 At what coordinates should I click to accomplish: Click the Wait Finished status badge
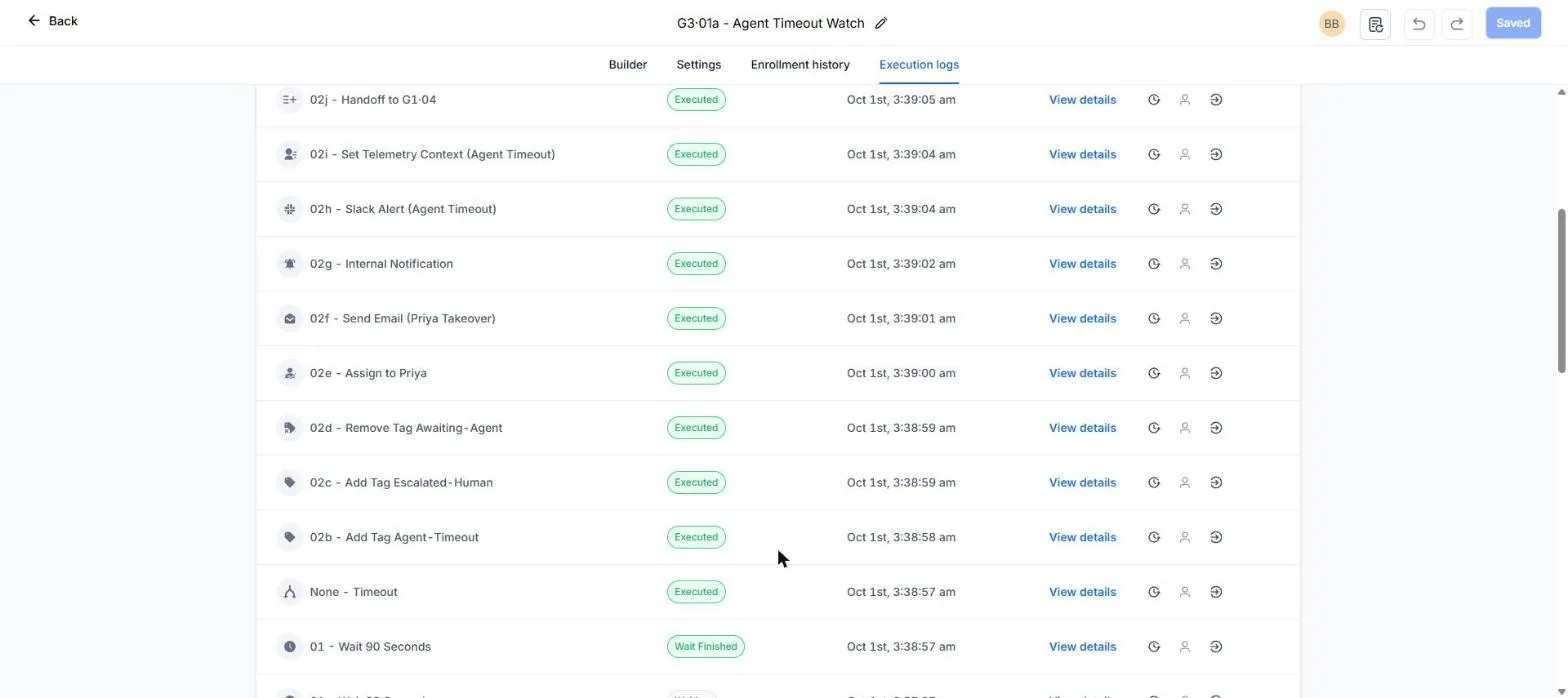pos(706,647)
